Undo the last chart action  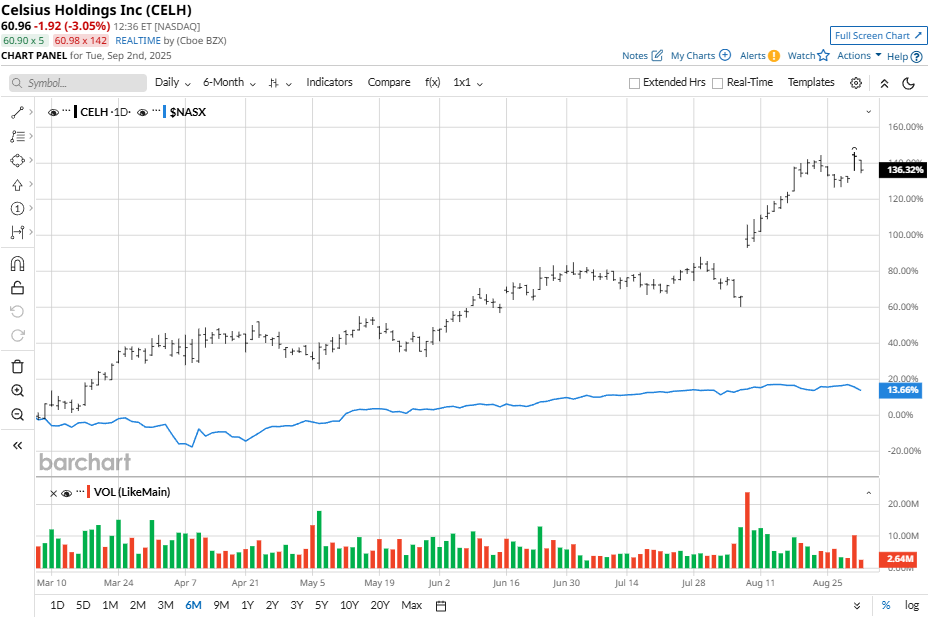pyautogui.click(x=17, y=312)
